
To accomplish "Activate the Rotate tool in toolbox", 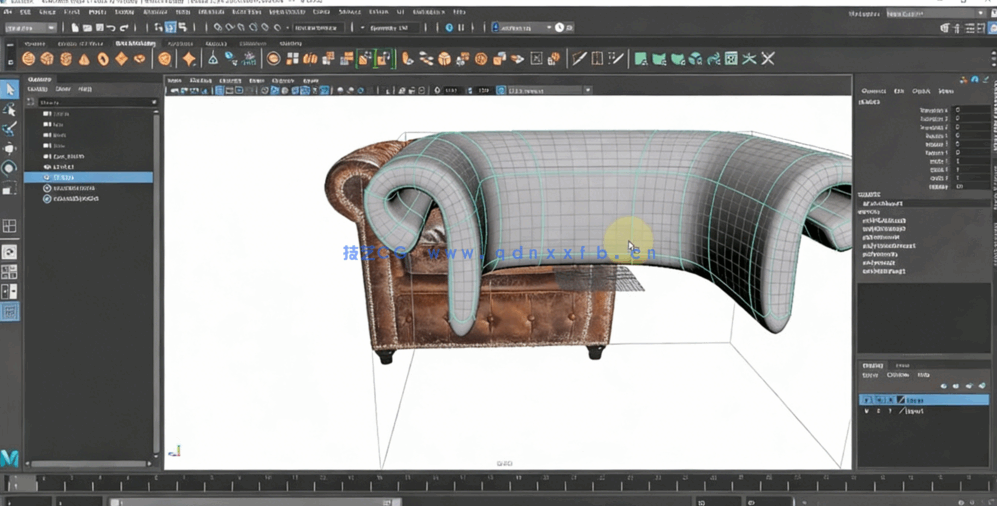I will [x=9, y=168].
